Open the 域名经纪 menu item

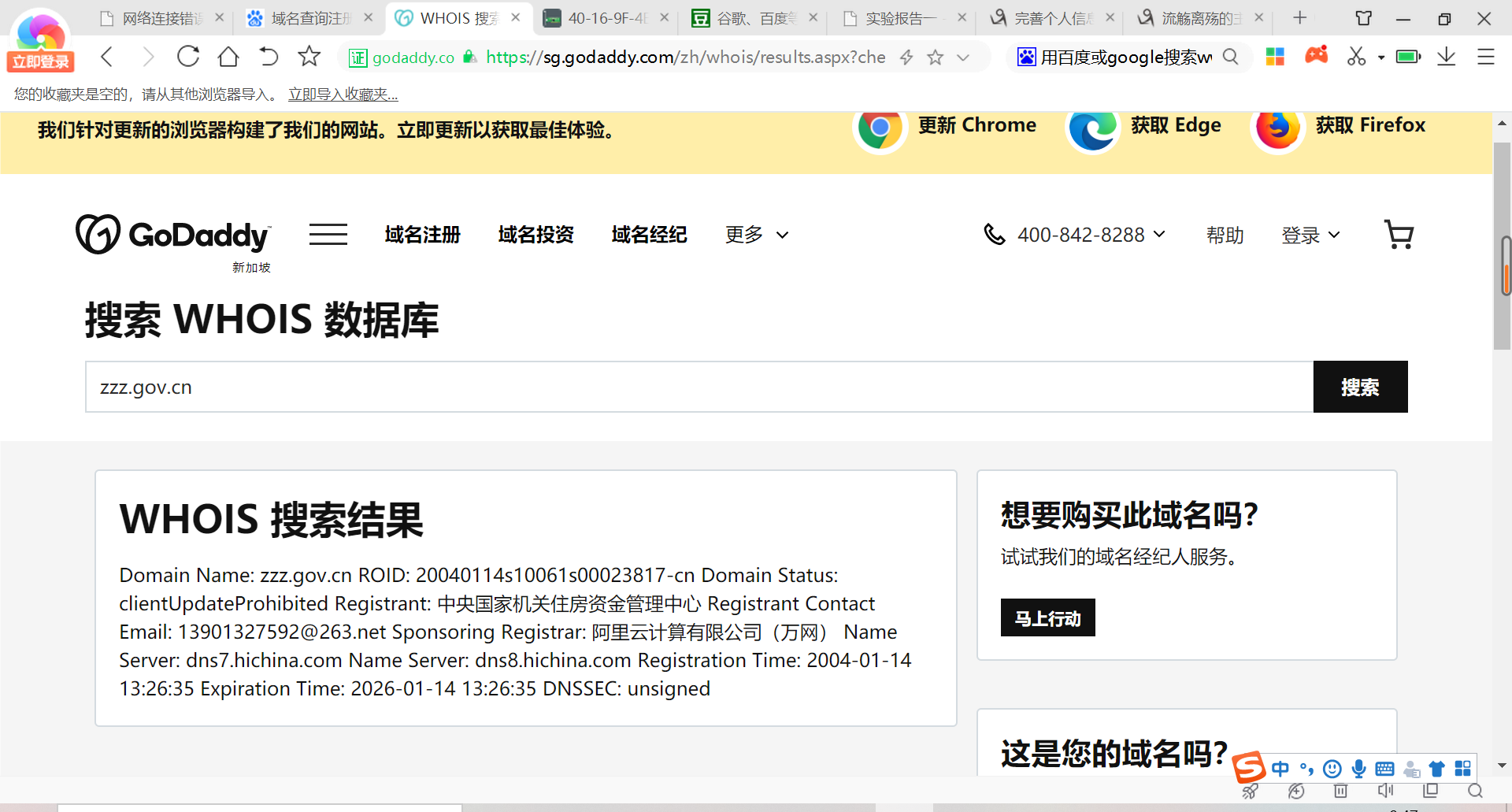tap(650, 235)
